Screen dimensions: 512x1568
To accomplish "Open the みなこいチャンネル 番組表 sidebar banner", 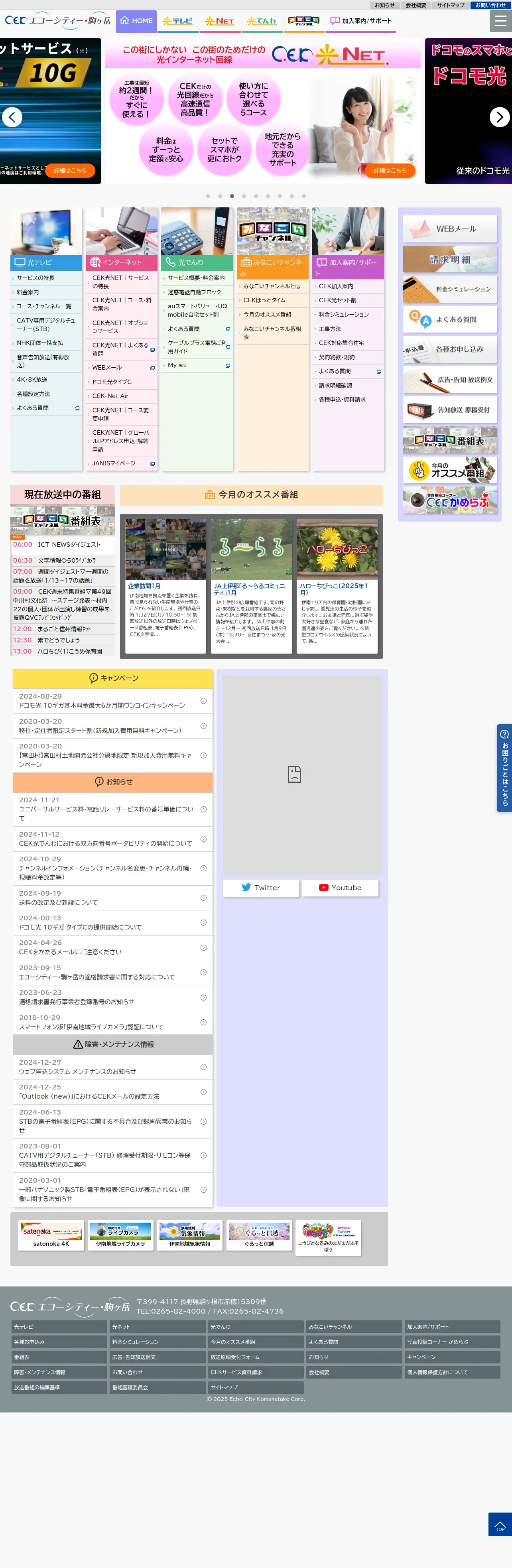I will pyautogui.click(x=450, y=440).
